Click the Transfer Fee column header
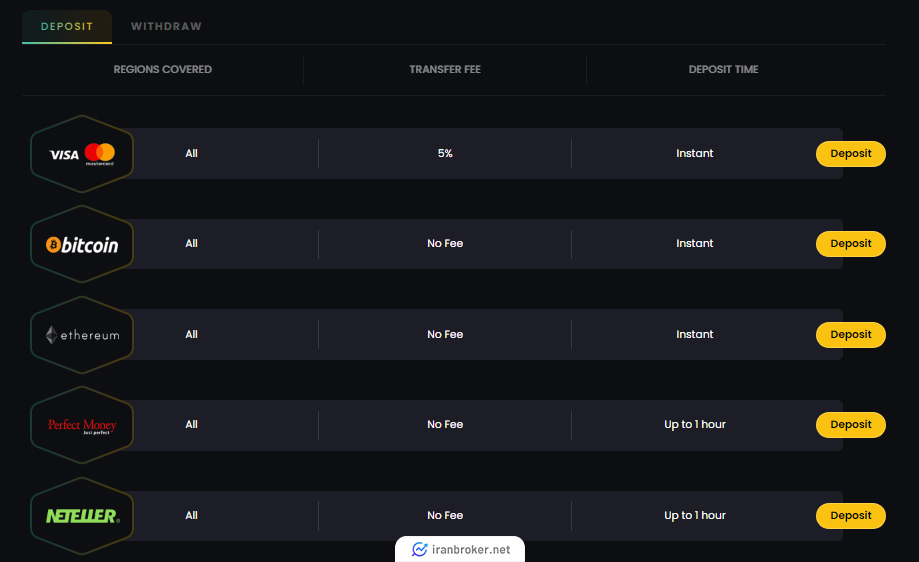Viewport: 919px width, 562px height. (445, 69)
